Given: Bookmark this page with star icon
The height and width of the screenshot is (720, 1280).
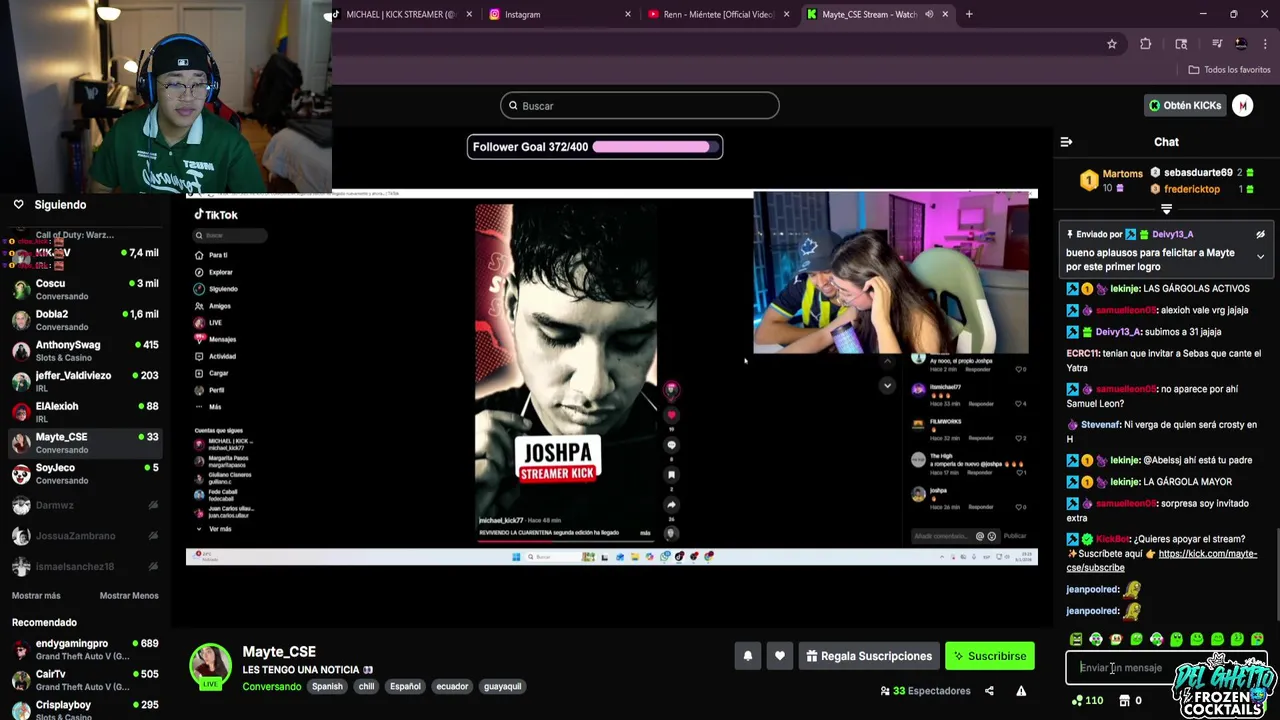Looking at the screenshot, I should tap(1112, 44).
